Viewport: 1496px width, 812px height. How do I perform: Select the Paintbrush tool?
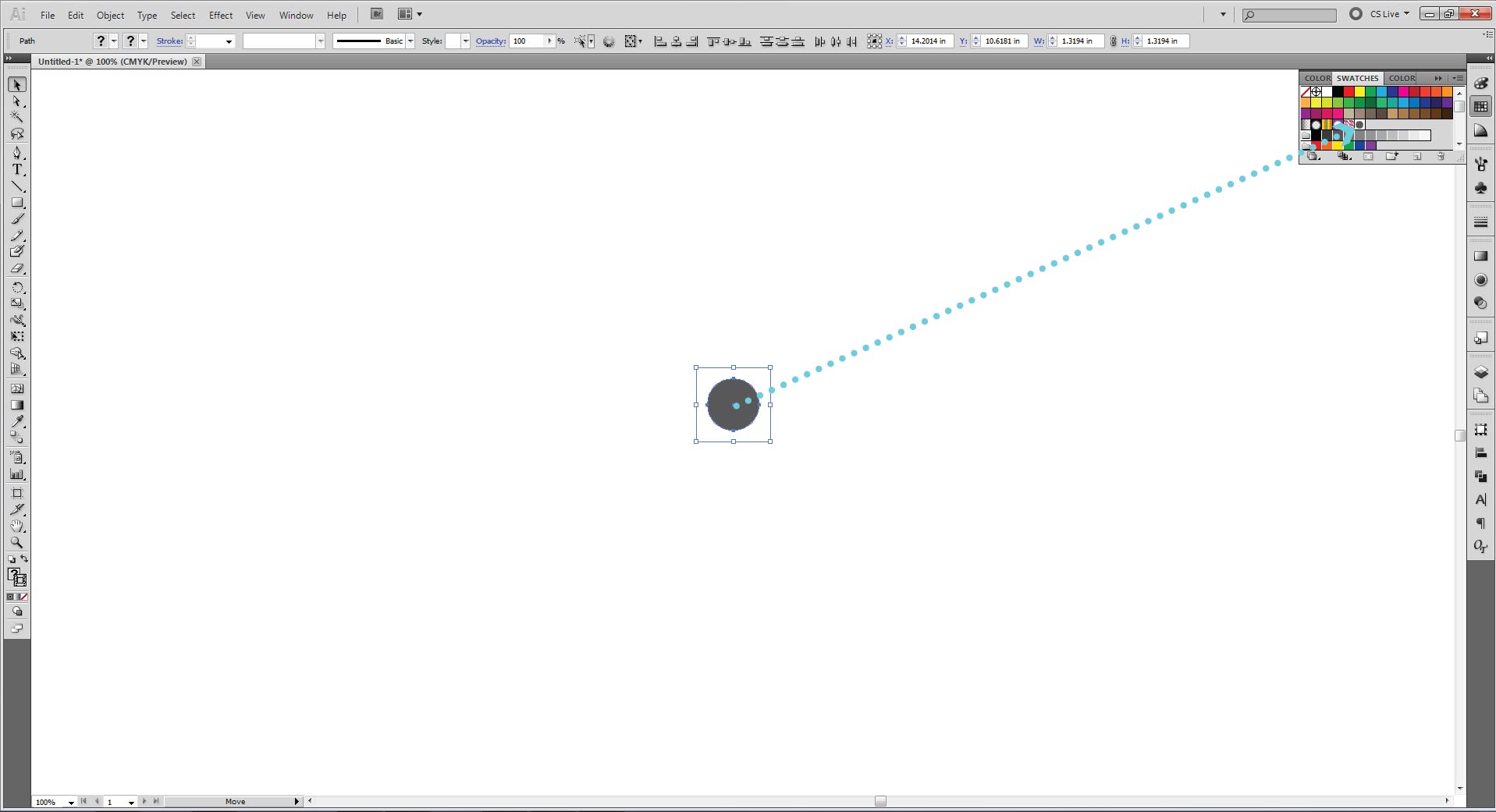click(x=17, y=219)
